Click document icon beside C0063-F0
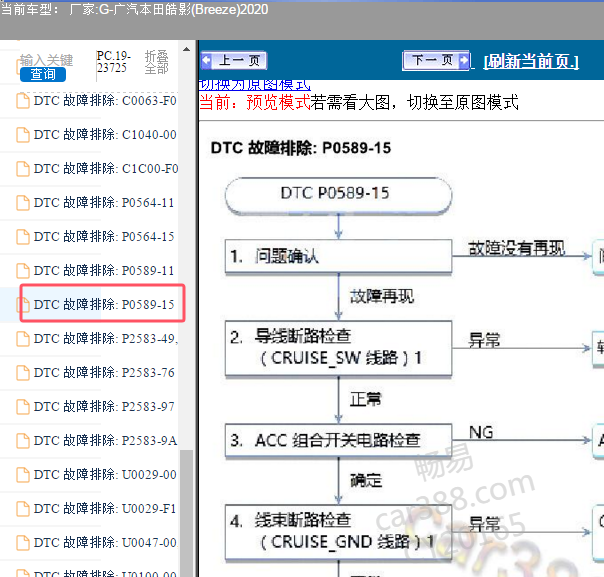The image size is (604, 577). pyautogui.click(x=23, y=101)
